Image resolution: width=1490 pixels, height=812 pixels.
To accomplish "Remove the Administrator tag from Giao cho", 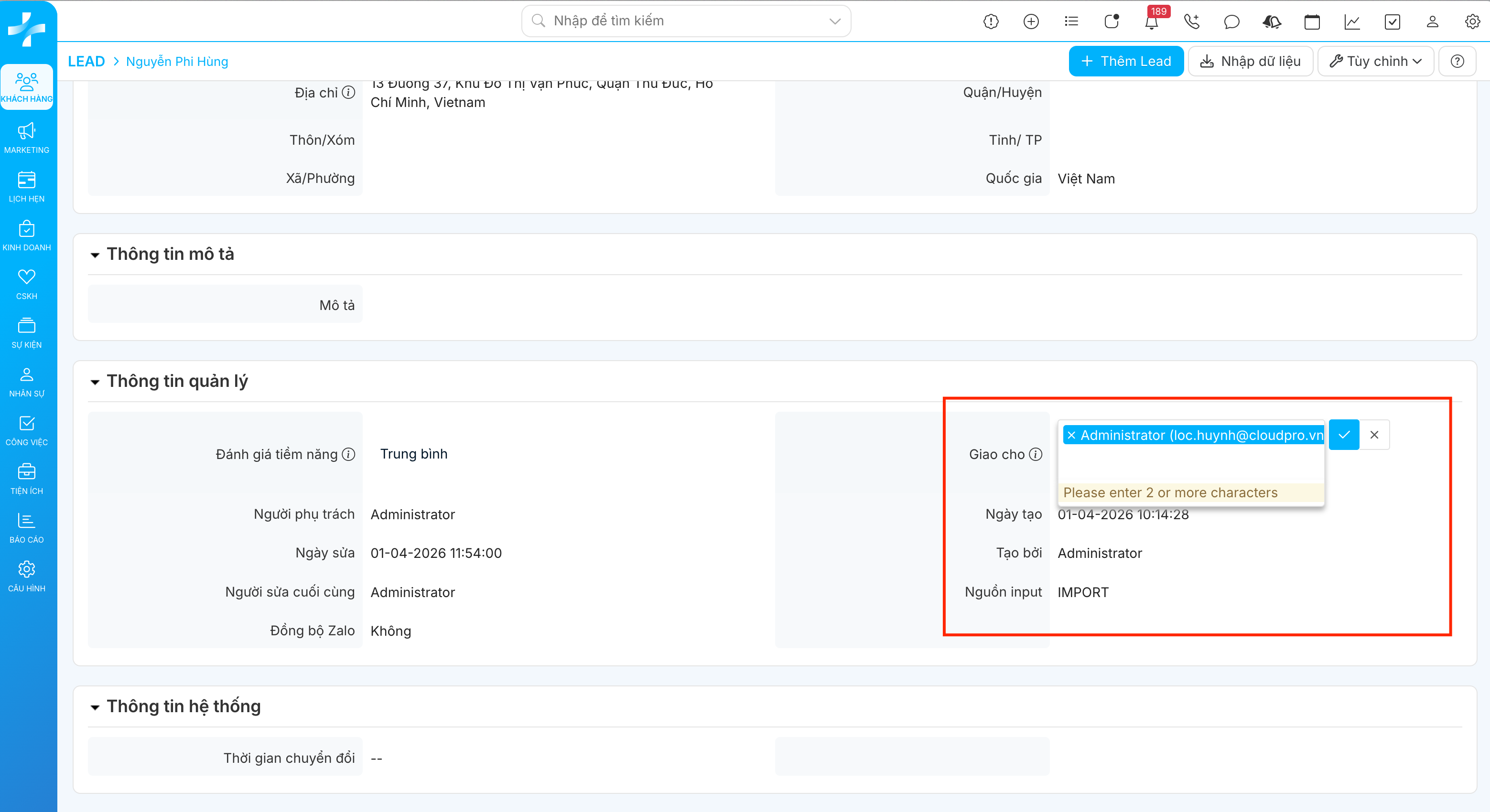I will click(x=1071, y=436).
